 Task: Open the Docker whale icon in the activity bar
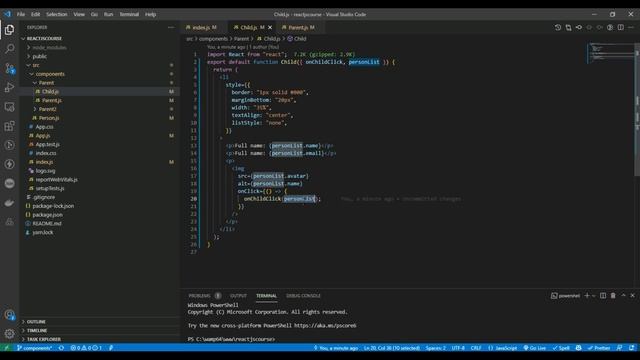pos(9,202)
